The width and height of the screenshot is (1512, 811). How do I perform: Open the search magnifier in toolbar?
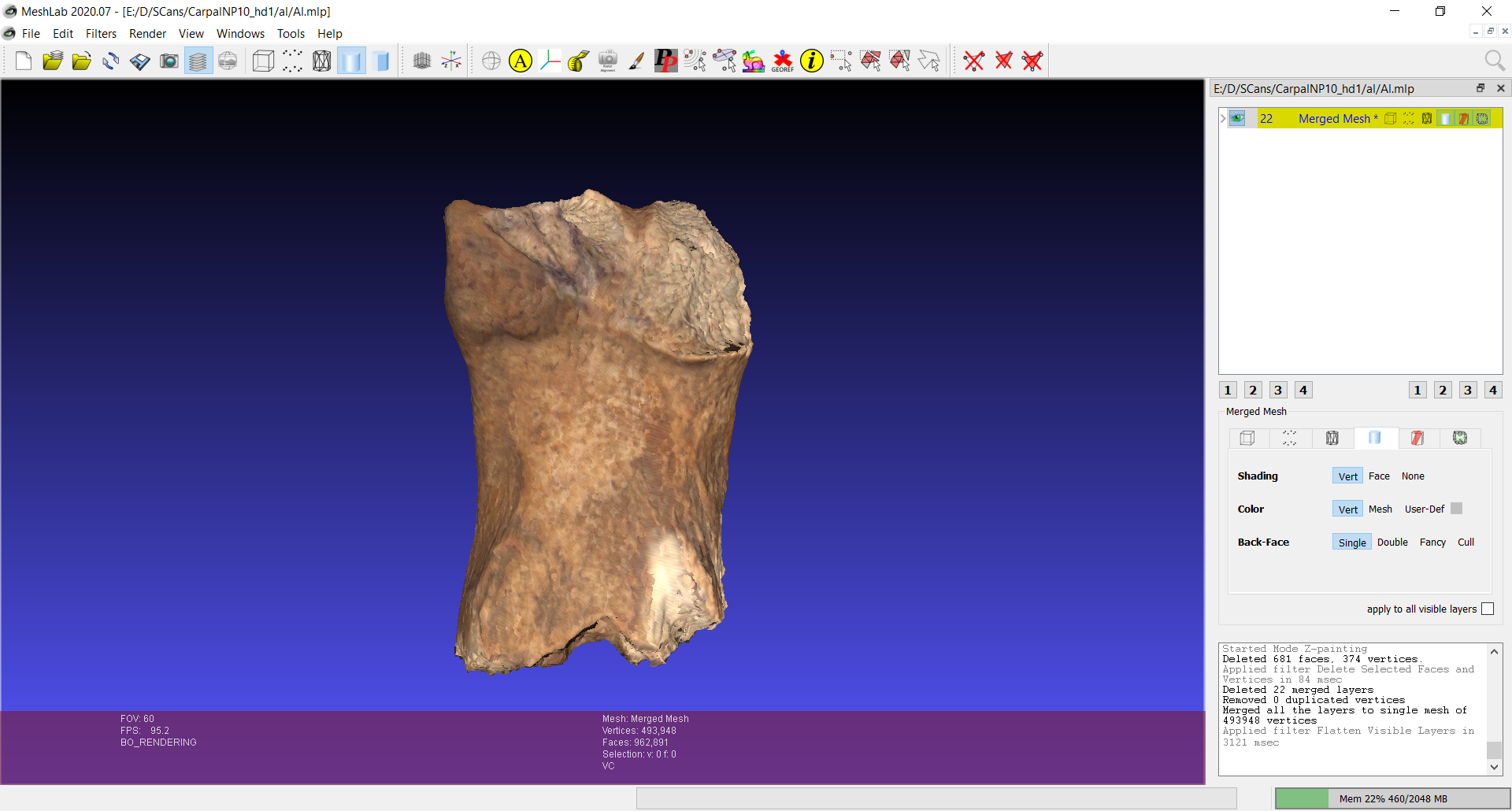[x=1494, y=61]
